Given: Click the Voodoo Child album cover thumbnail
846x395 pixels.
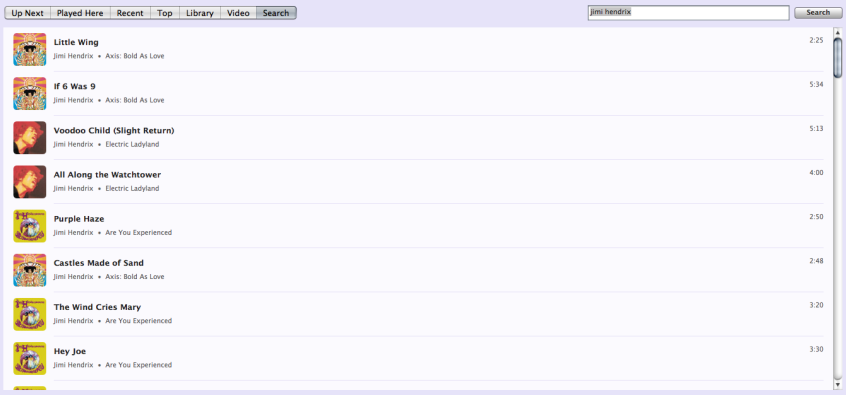Looking at the screenshot, I should pyautogui.click(x=30, y=138).
